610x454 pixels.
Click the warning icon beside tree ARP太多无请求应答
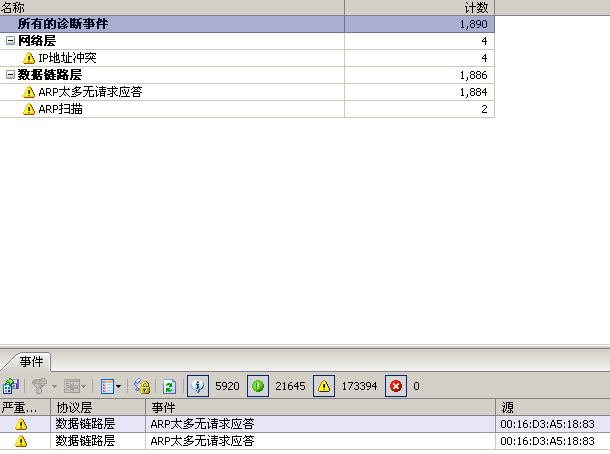pos(29,92)
